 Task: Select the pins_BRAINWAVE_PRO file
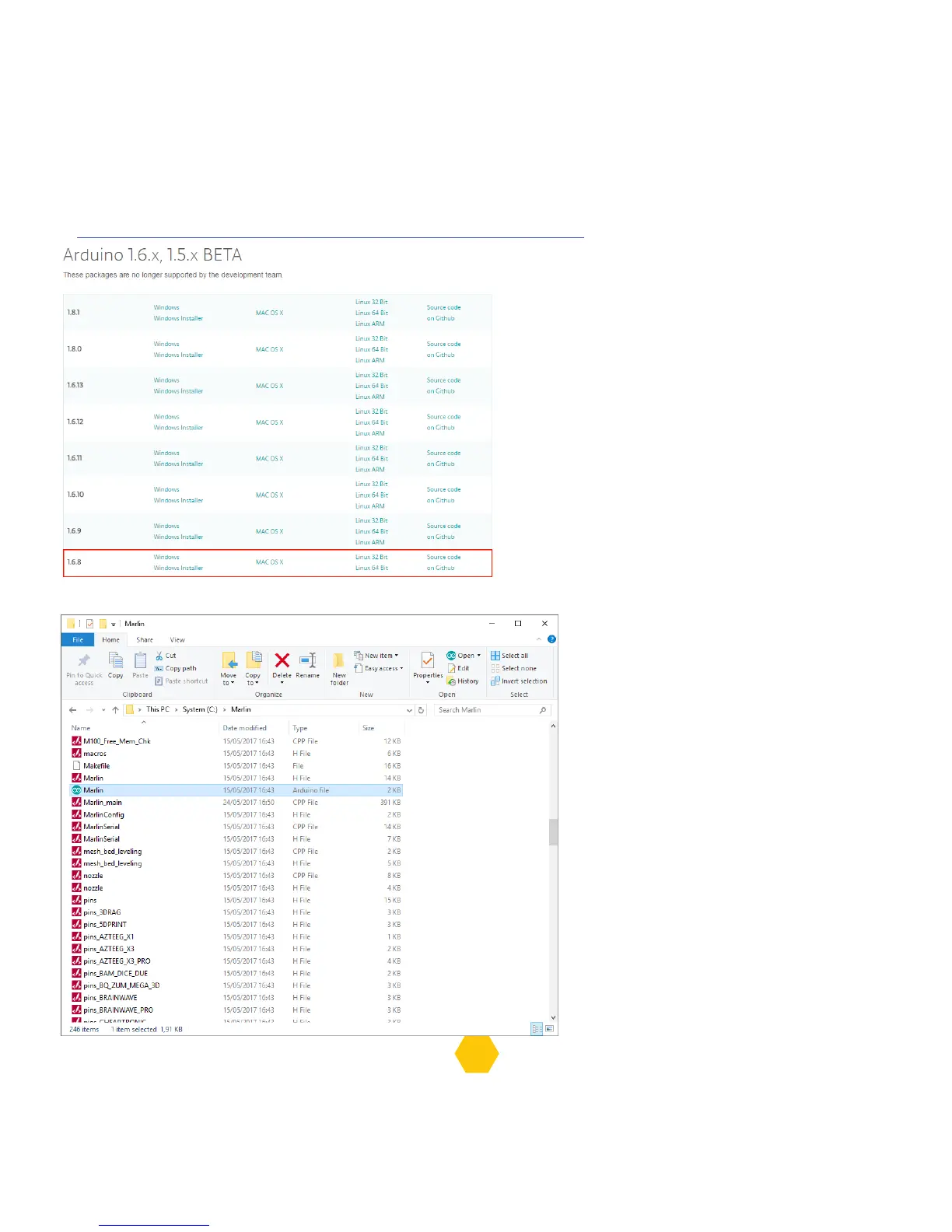click(x=236, y=1010)
